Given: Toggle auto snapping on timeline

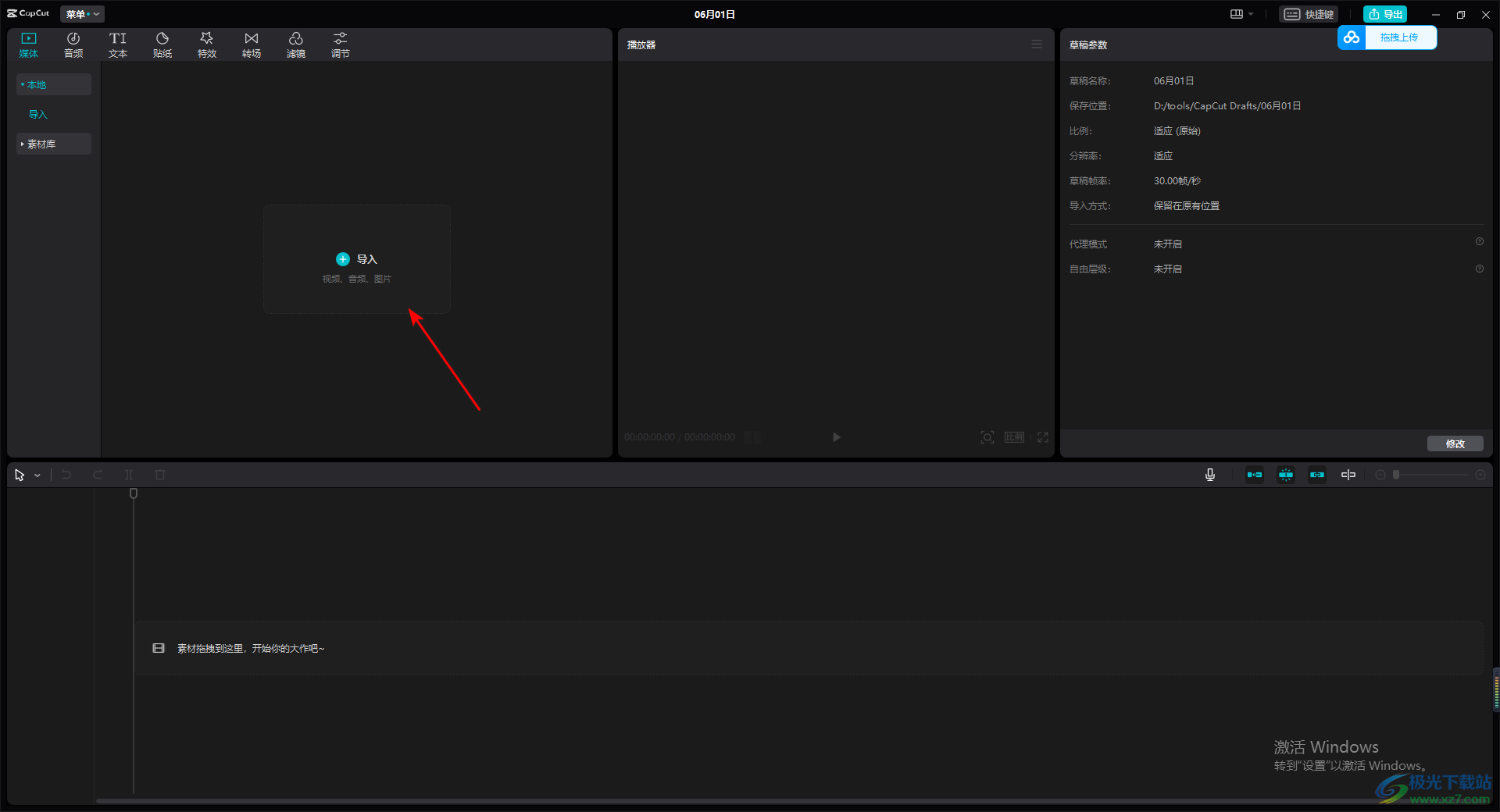Looking at the screenshot, I should [x=1286, y=475].
